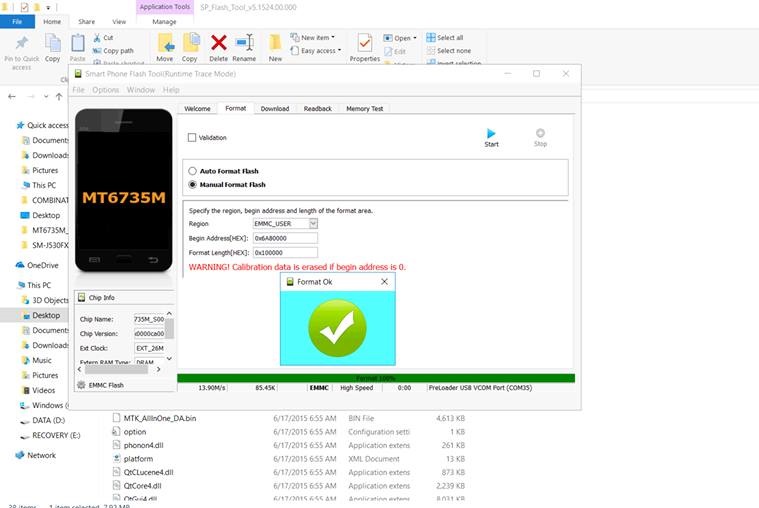This screenshot has width=759, height=508.
Task: Open the Explorer Share tab
Action: [87, 22]
